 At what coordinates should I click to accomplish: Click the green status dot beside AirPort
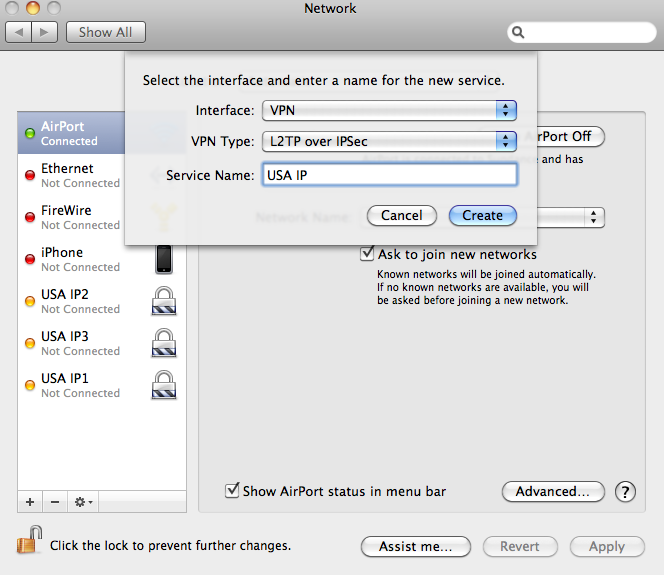tap(30, 133)
